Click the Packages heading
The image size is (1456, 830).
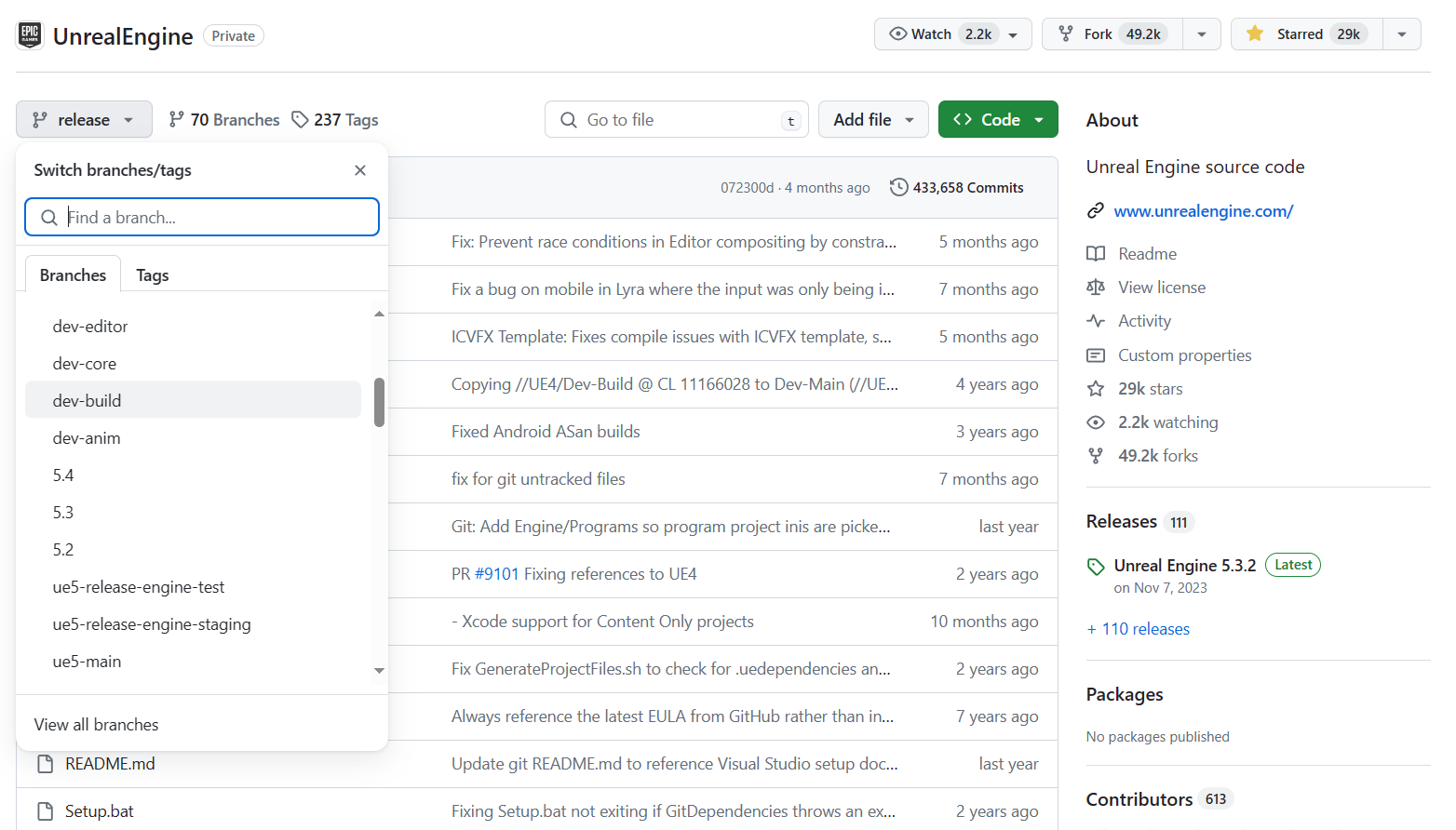[1125, 695]
